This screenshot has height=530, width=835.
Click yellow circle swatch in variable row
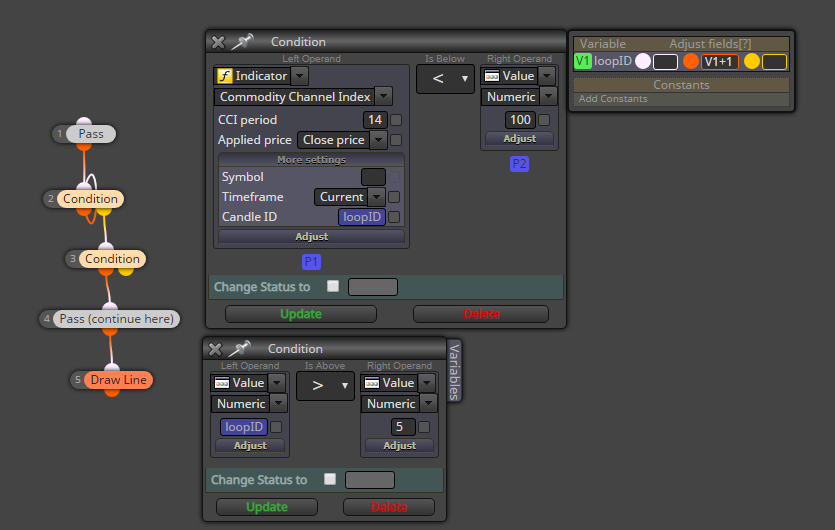[x=751, y=61]
